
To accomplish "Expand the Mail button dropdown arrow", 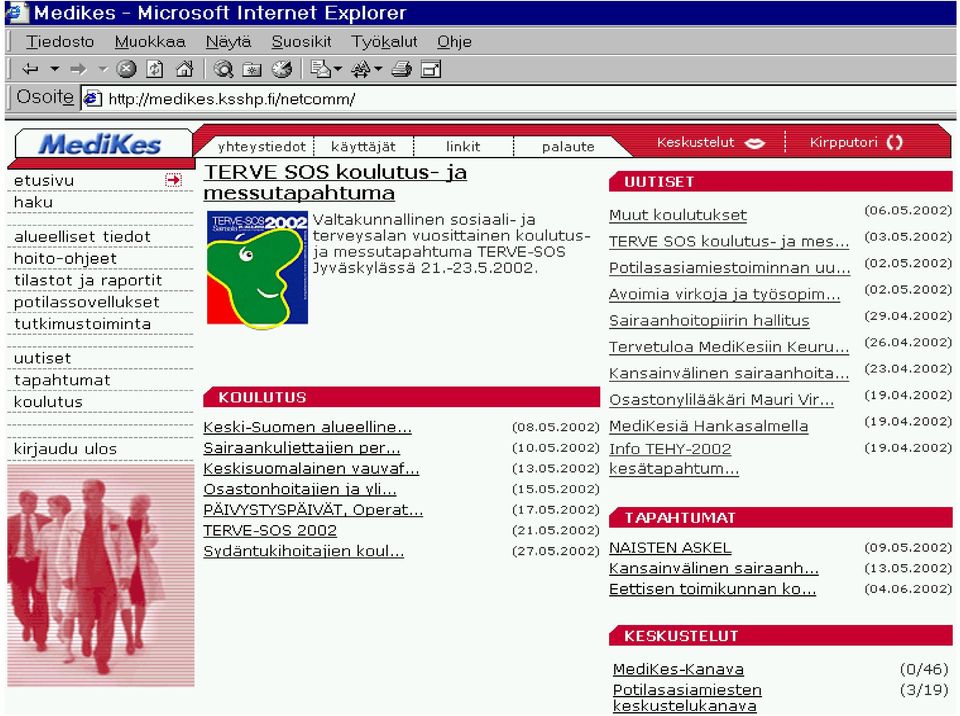I will tap(338, 69).
